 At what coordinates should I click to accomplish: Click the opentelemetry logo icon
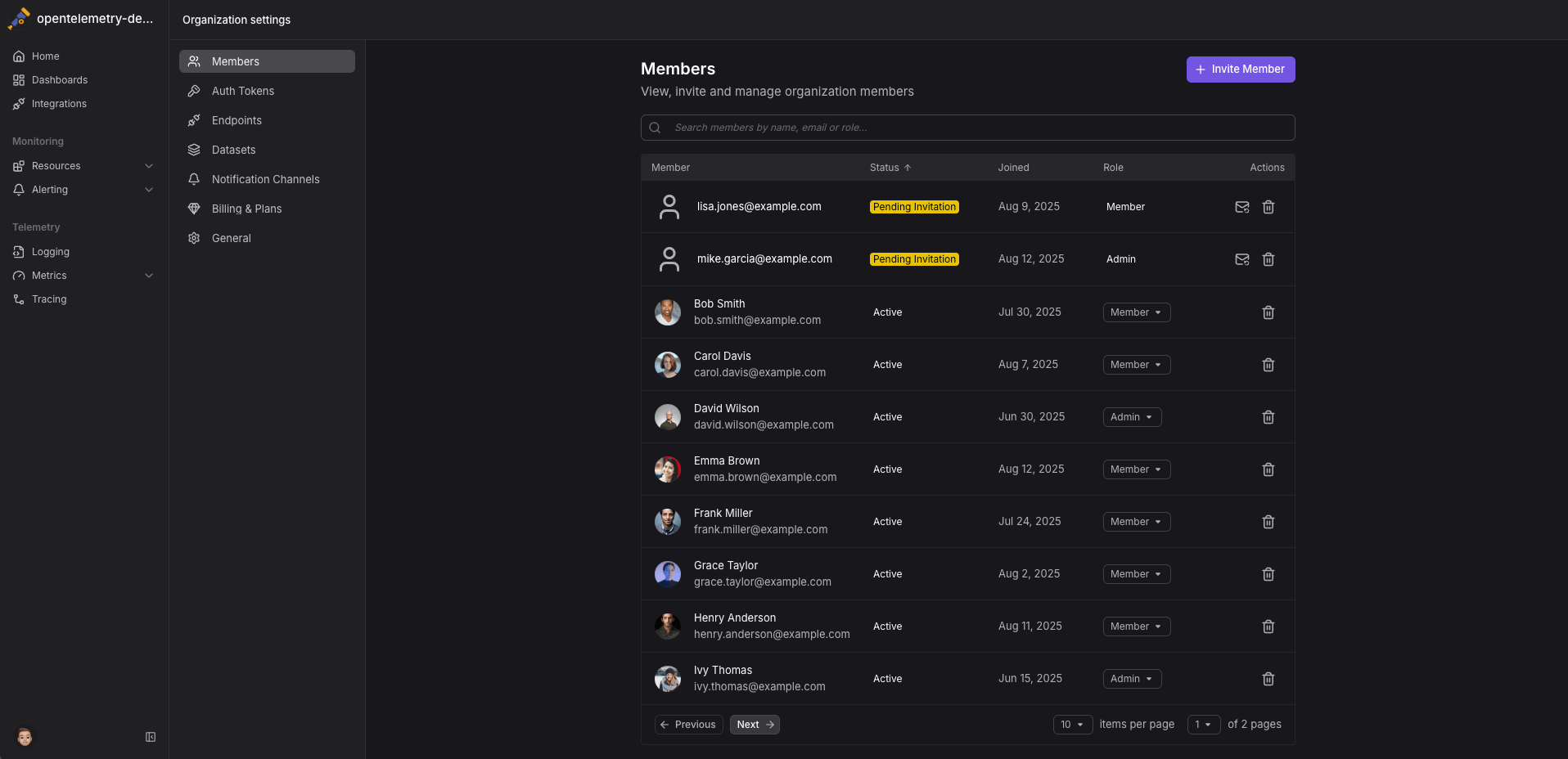pos(19,18)
